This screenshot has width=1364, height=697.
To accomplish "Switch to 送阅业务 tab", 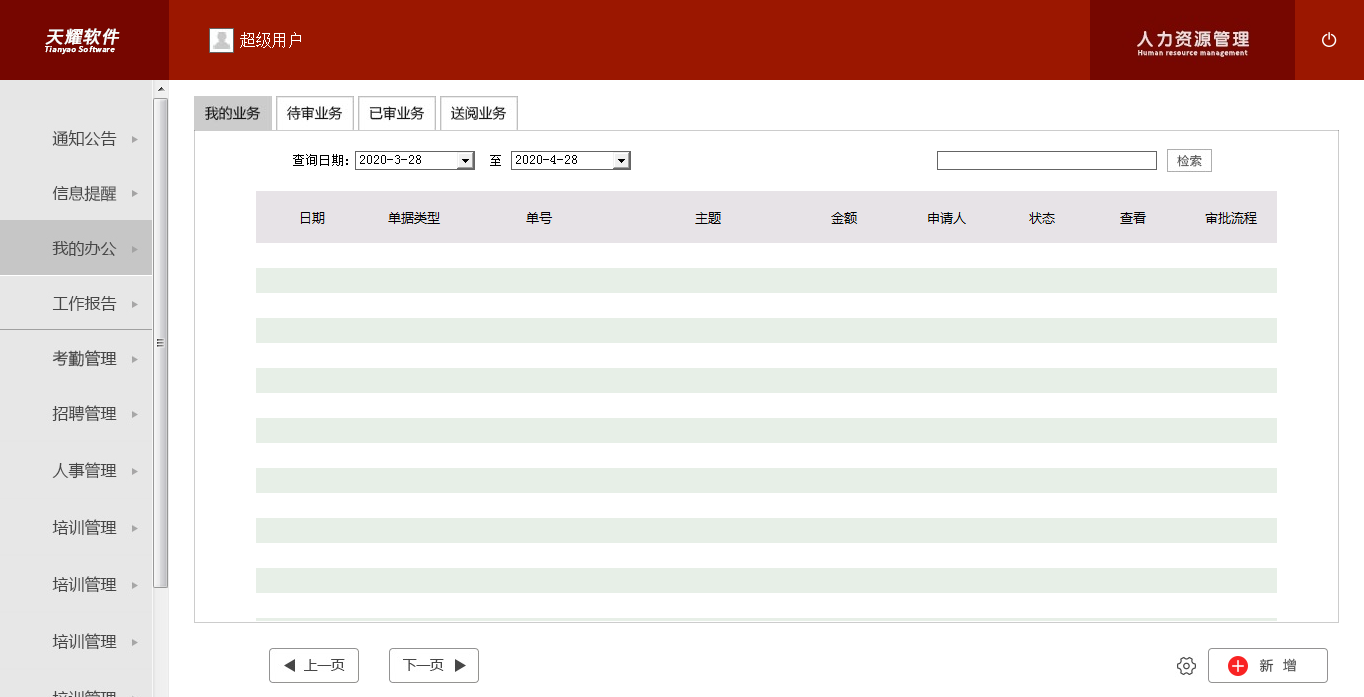I will 479,113.
